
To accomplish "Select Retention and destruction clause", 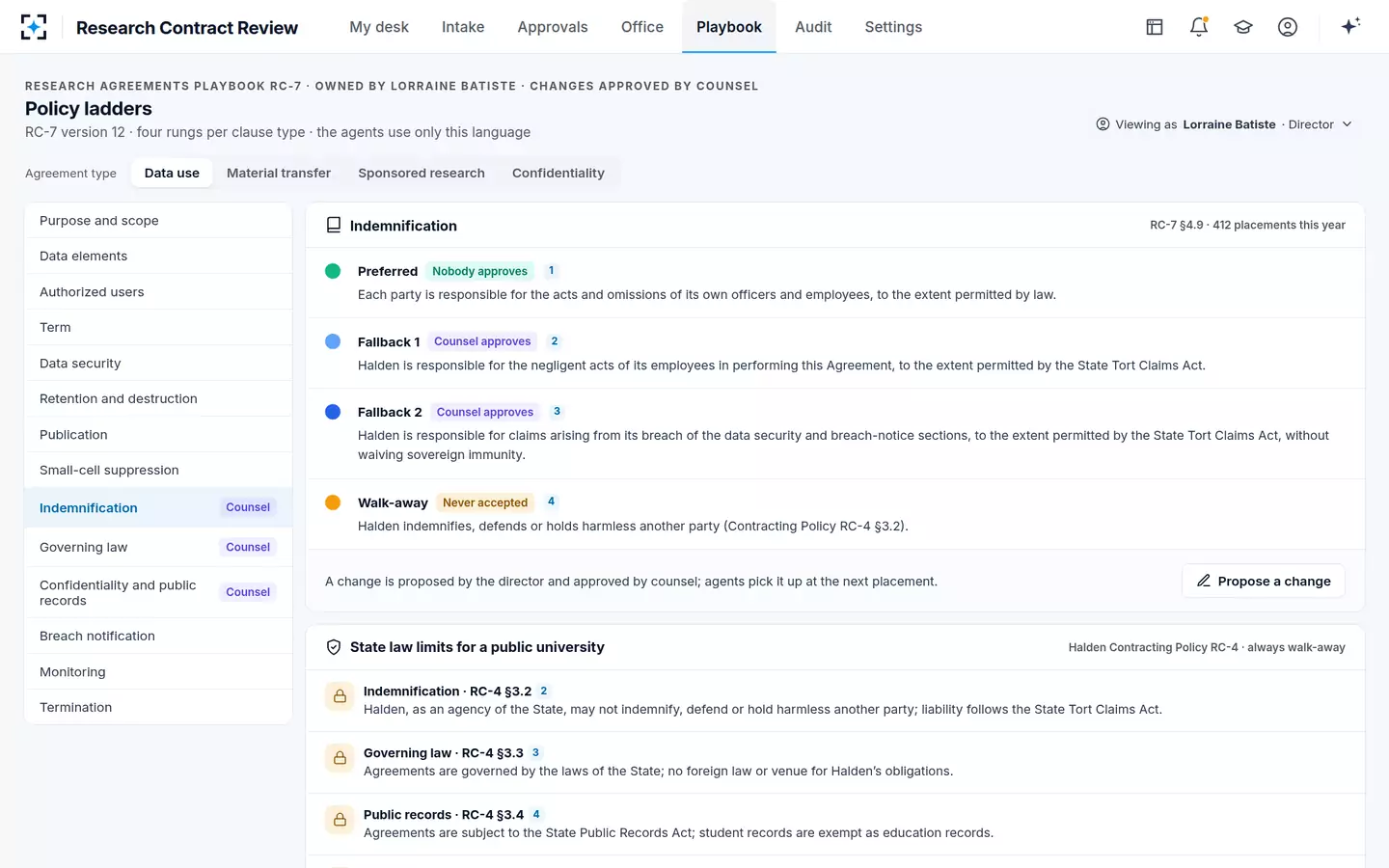I will point(158,399).
